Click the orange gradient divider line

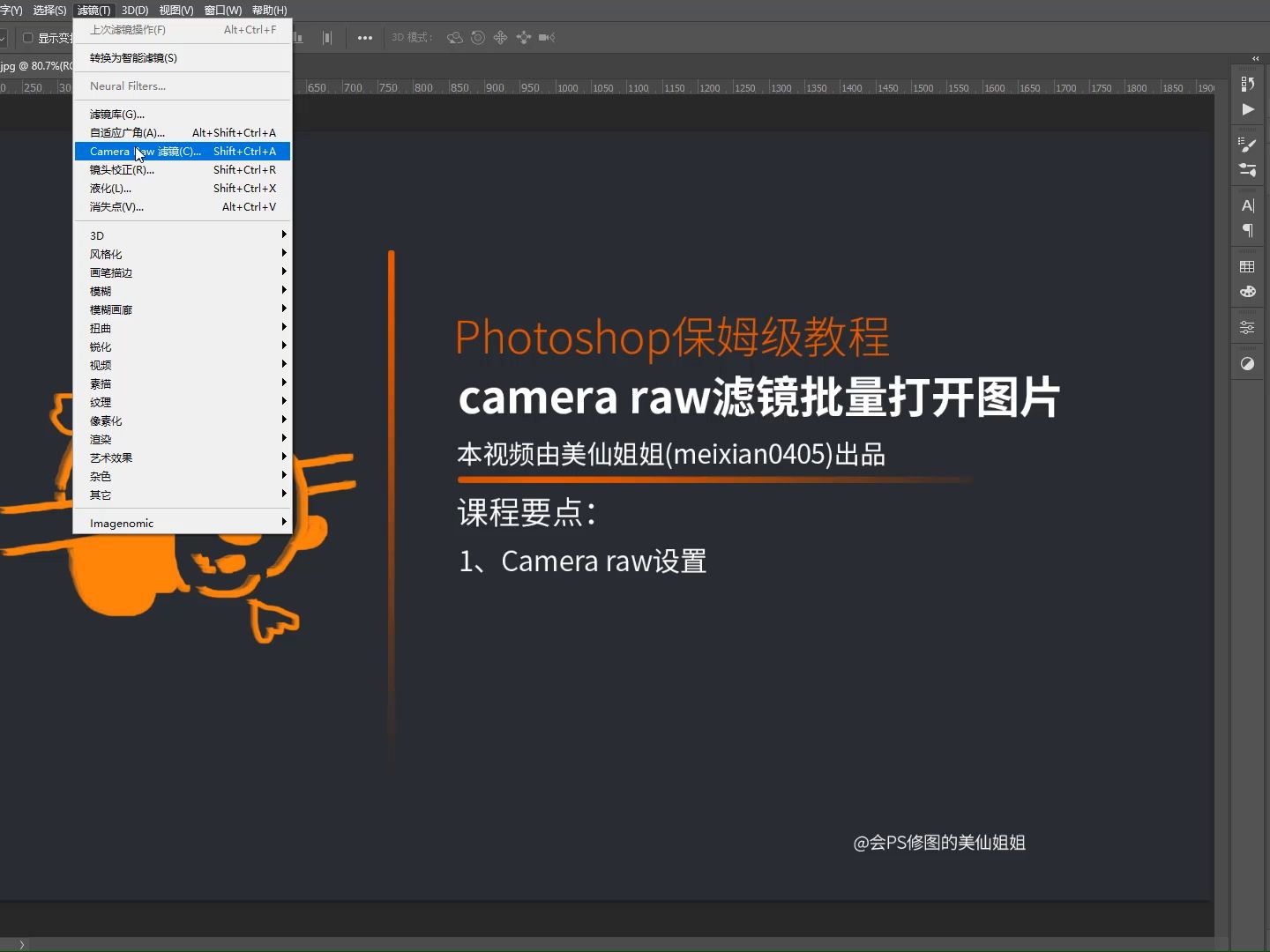[x=713, y=480]
